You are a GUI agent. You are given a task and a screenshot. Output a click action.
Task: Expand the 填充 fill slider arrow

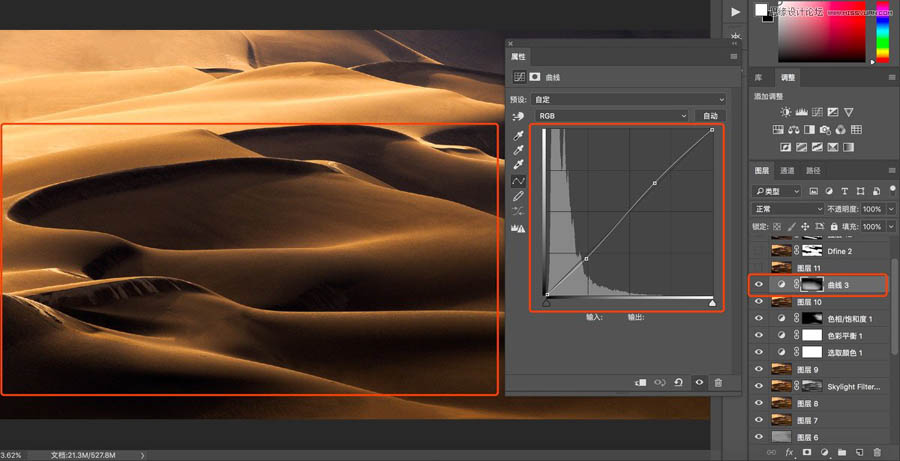click(891, 227)
